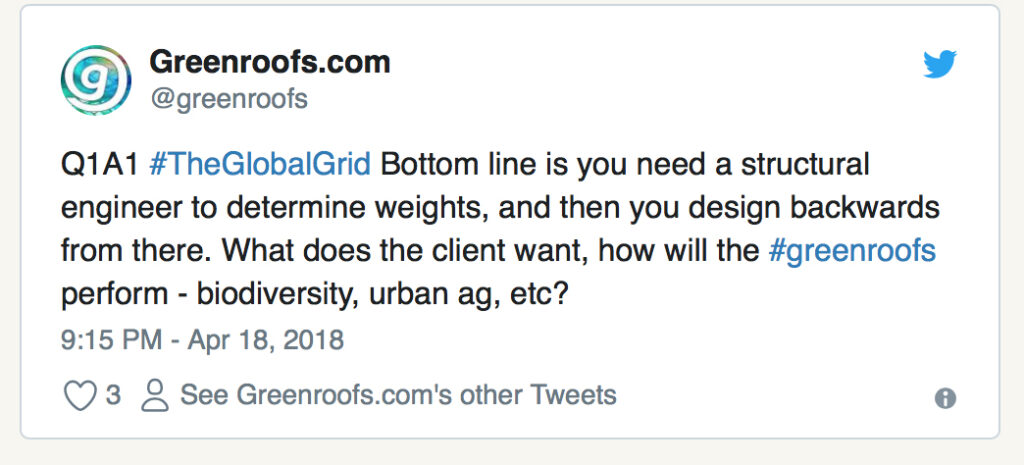Open the Greenroofs.com display name
1024x465 pixels.
coord(269,63)
